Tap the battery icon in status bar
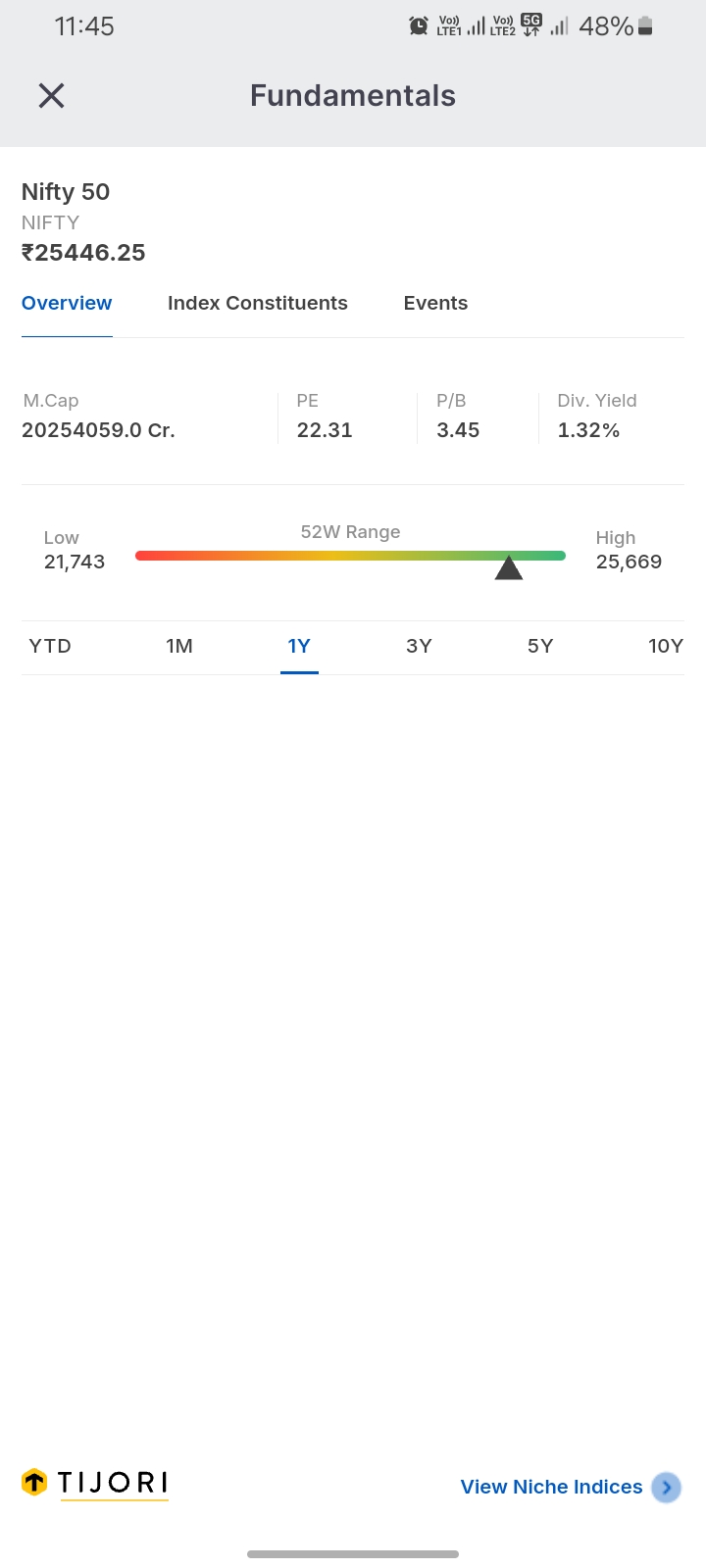The height and width of the screenshot is (1568, 706). [645, 26]
